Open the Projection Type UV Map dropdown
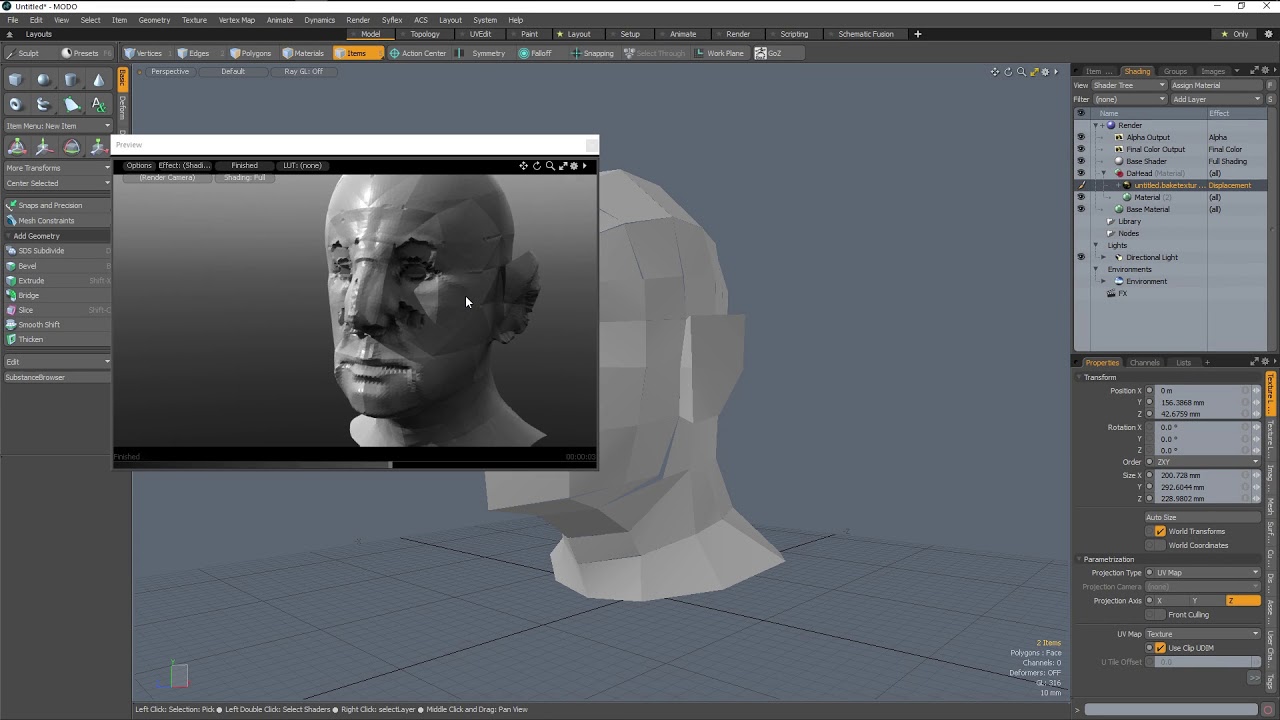Image resolution: width=1280 pixels, height=720 pixels. [x=1203, y=573]
